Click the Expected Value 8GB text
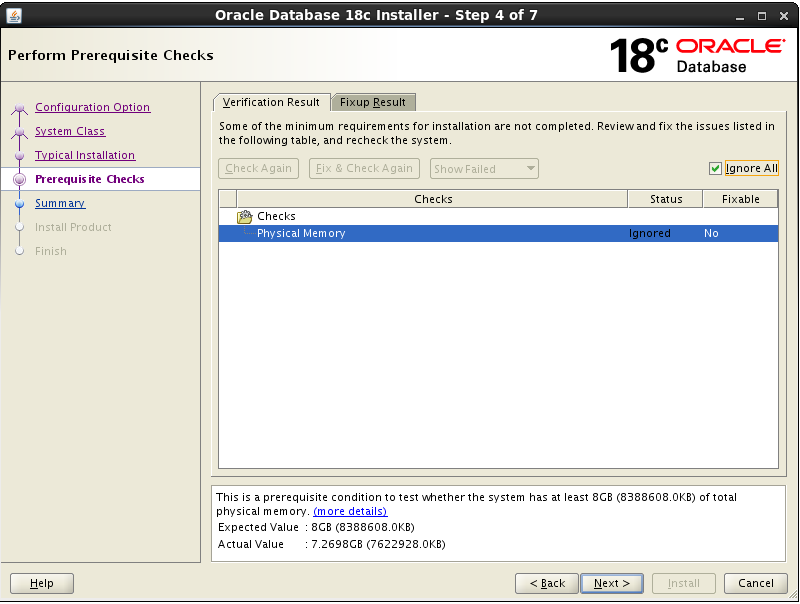Image resolution: width=800 pixels, height=604 pixels. [363, 527]
